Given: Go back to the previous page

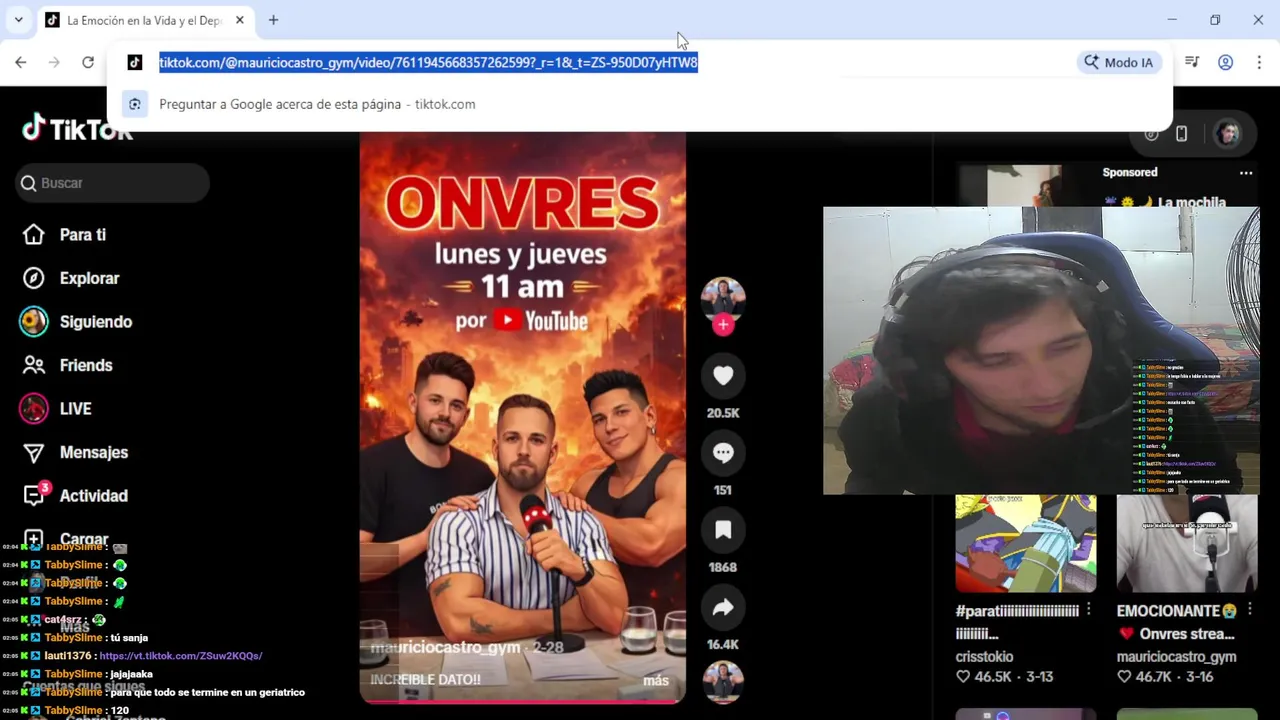Looking at the screenshot, I should tap(21, 62).
